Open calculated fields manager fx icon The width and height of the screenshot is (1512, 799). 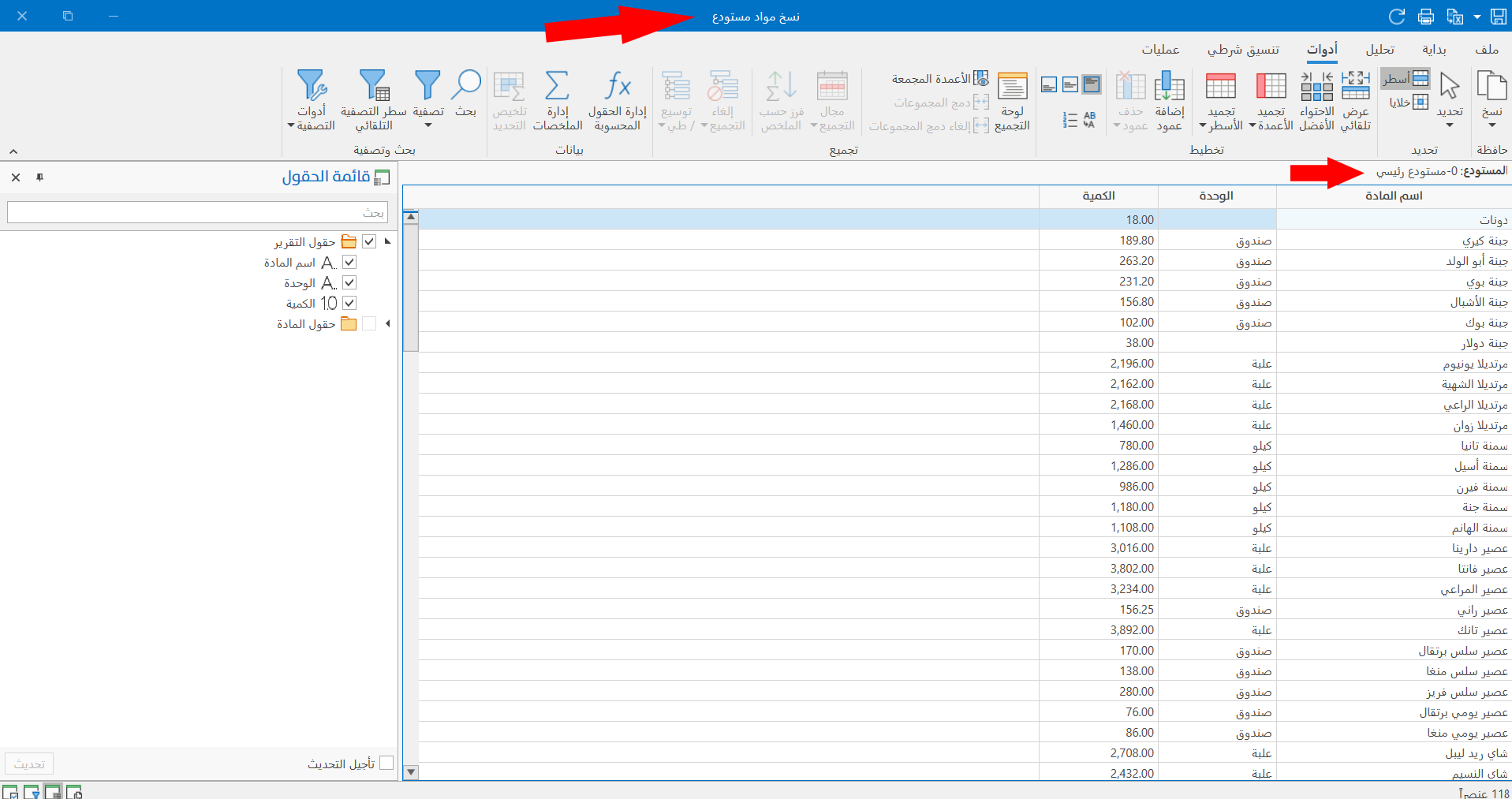(x=618, y=99)
